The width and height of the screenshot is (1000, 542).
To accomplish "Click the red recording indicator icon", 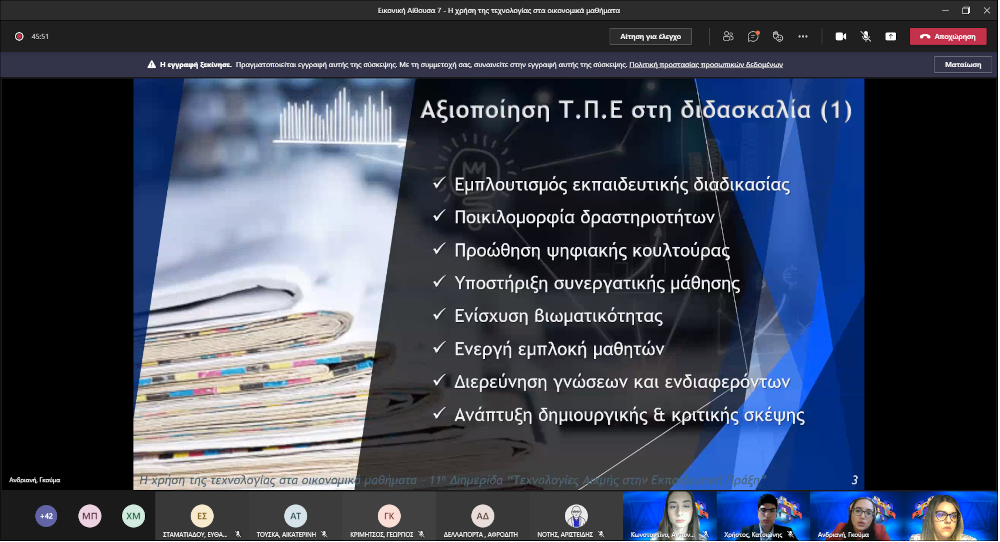I will (19, 36).
